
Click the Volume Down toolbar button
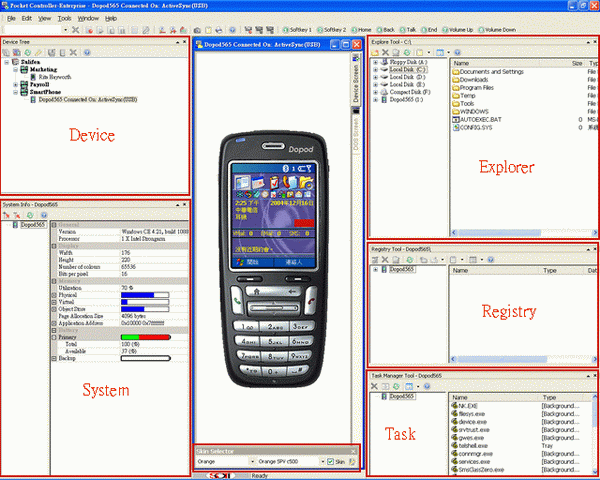497,29
